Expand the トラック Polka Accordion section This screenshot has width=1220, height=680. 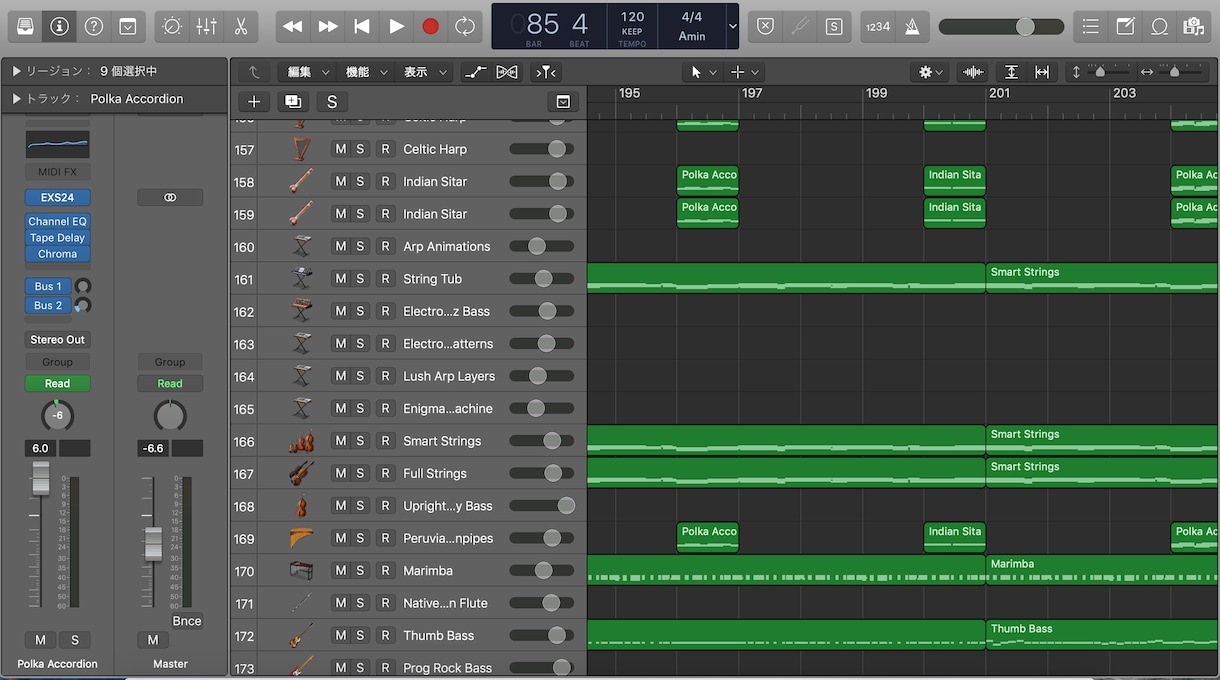[16, 99]
